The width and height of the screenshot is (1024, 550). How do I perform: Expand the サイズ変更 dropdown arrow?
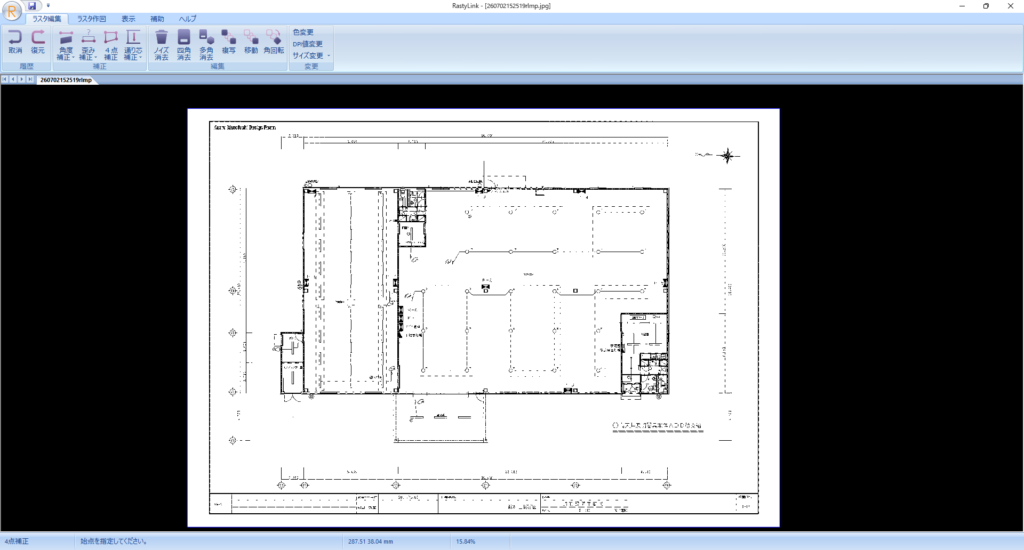point(328,56)
